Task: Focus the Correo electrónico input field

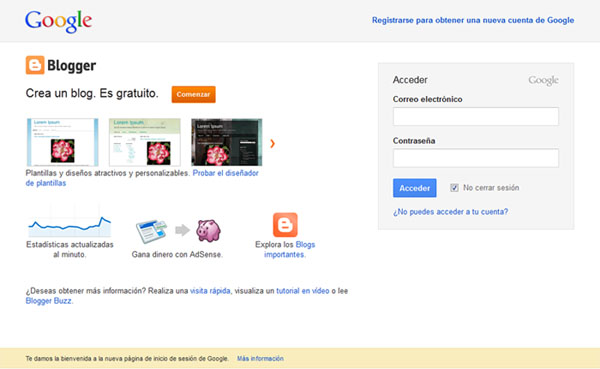Action: point(476,116)
